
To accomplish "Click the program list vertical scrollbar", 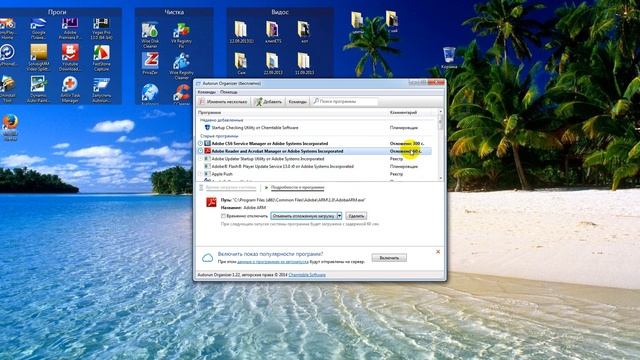I will 440,144.
